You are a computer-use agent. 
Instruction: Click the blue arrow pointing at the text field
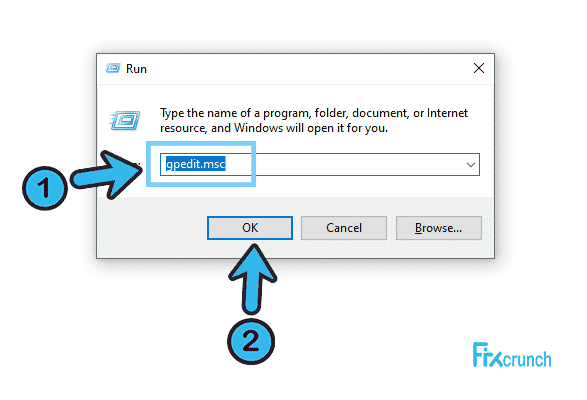(x=107, y=175)
